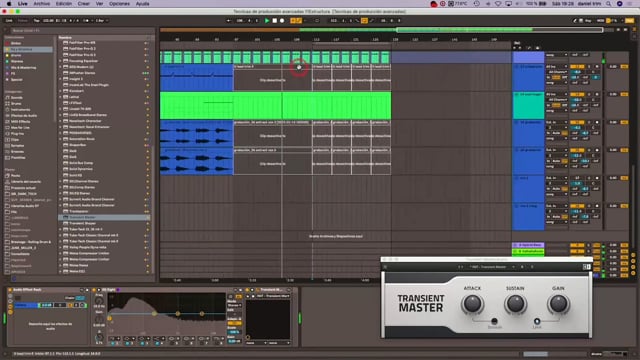Image resolution: width=640 pixels, height=360 pixels.
Task: Click the Attack knob in Transient Master
Action: click(472, 304)
